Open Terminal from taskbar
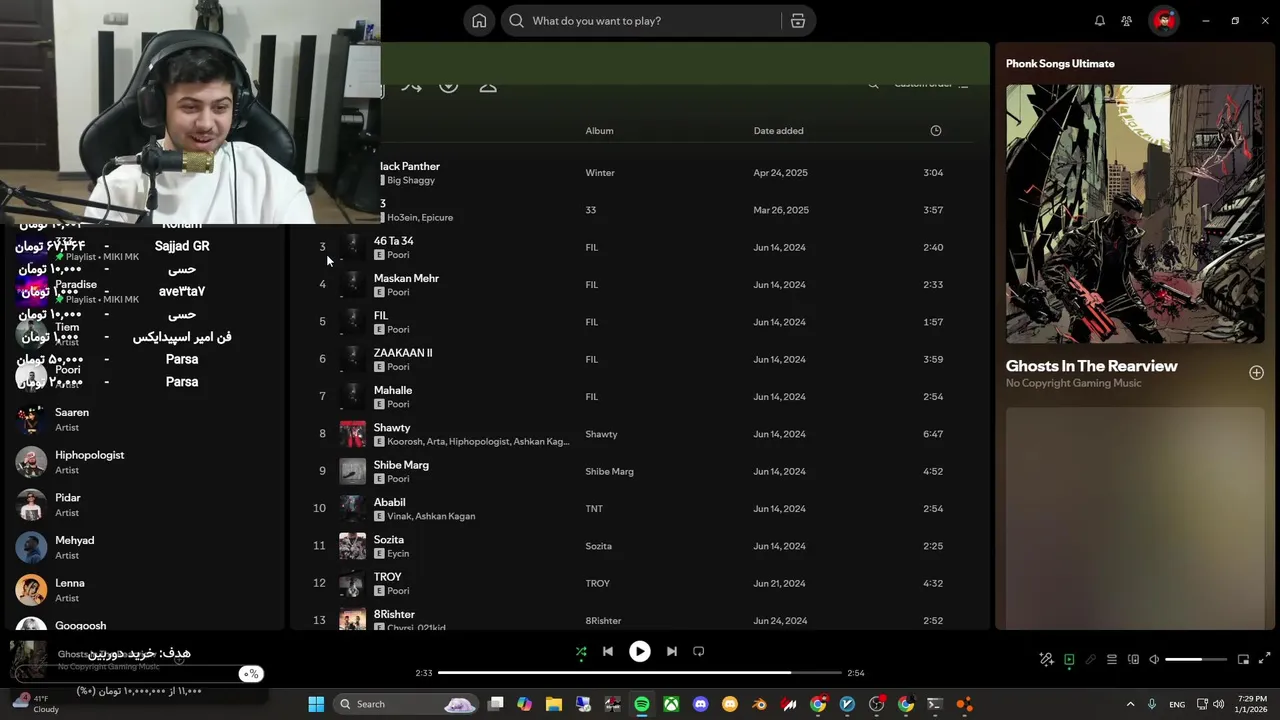The height and width of the screenshot is (720, 1280). point(935,704)
